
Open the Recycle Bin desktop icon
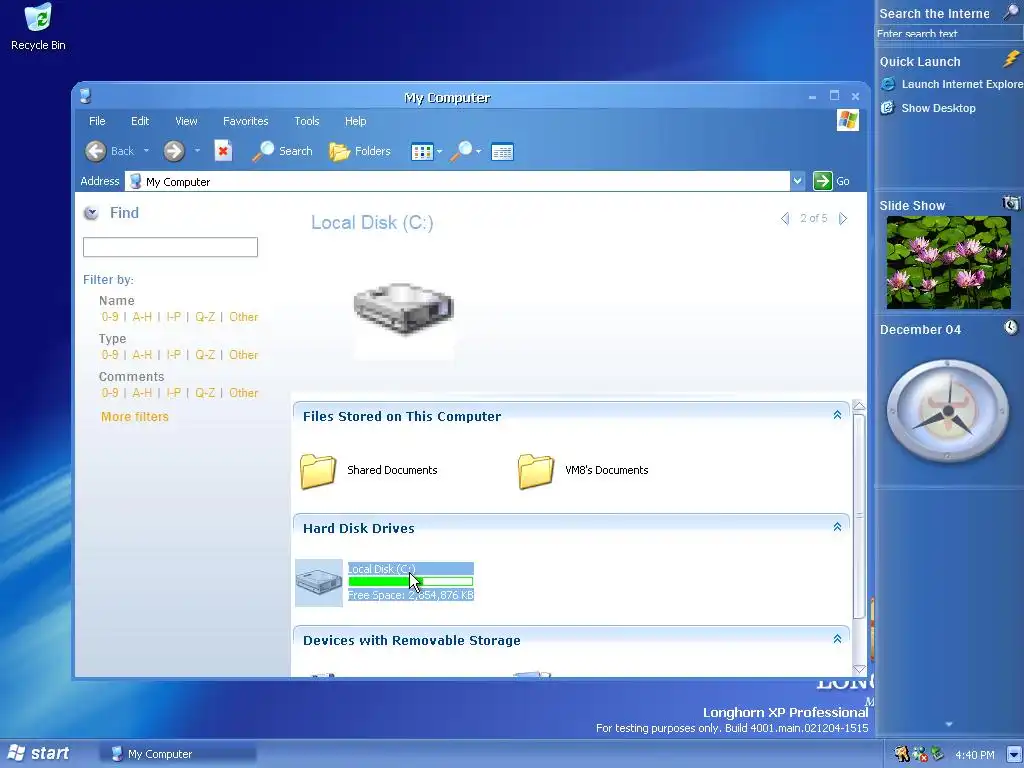38,27
